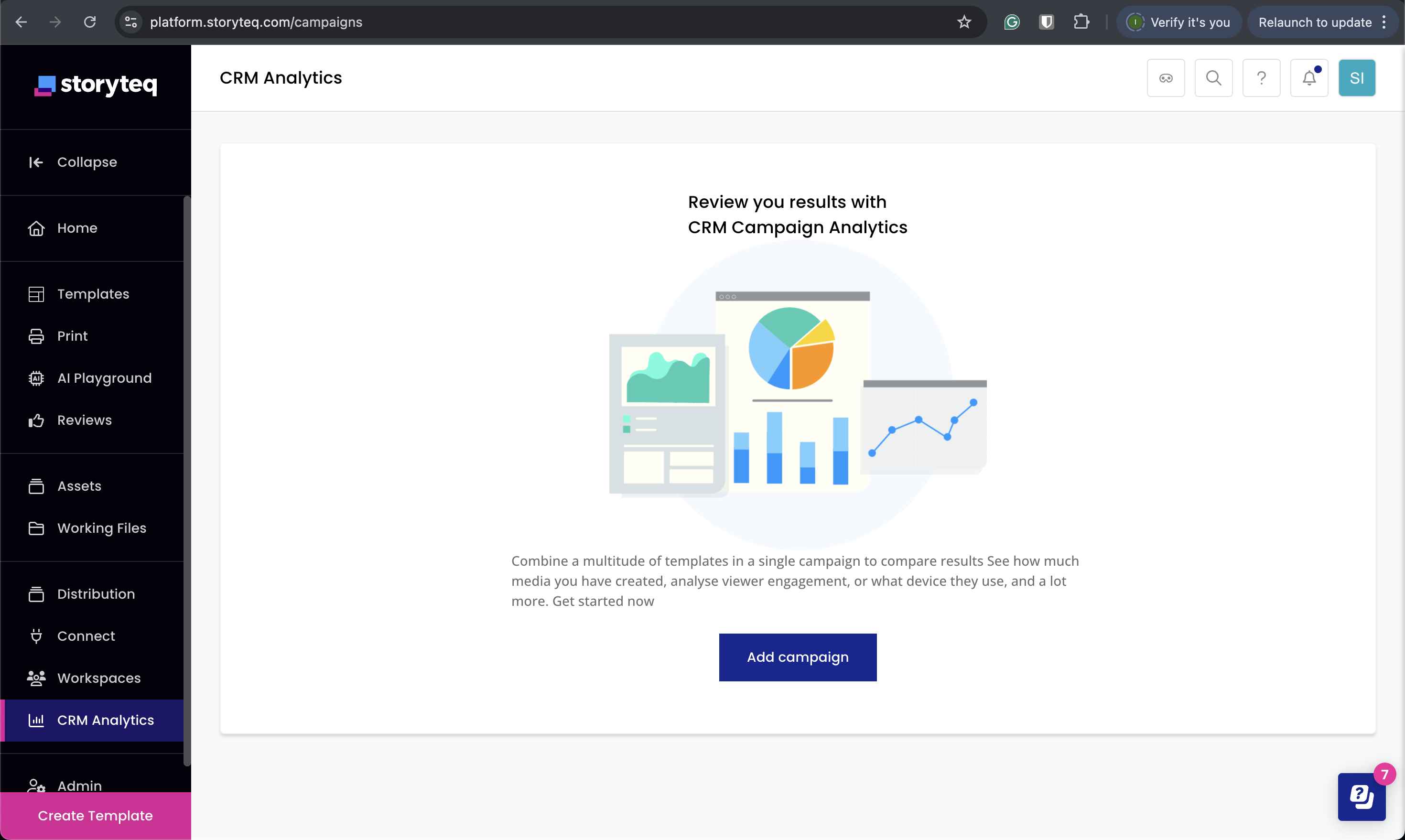Reload the page
1405x840 pixels.
[x=89, y=22]
